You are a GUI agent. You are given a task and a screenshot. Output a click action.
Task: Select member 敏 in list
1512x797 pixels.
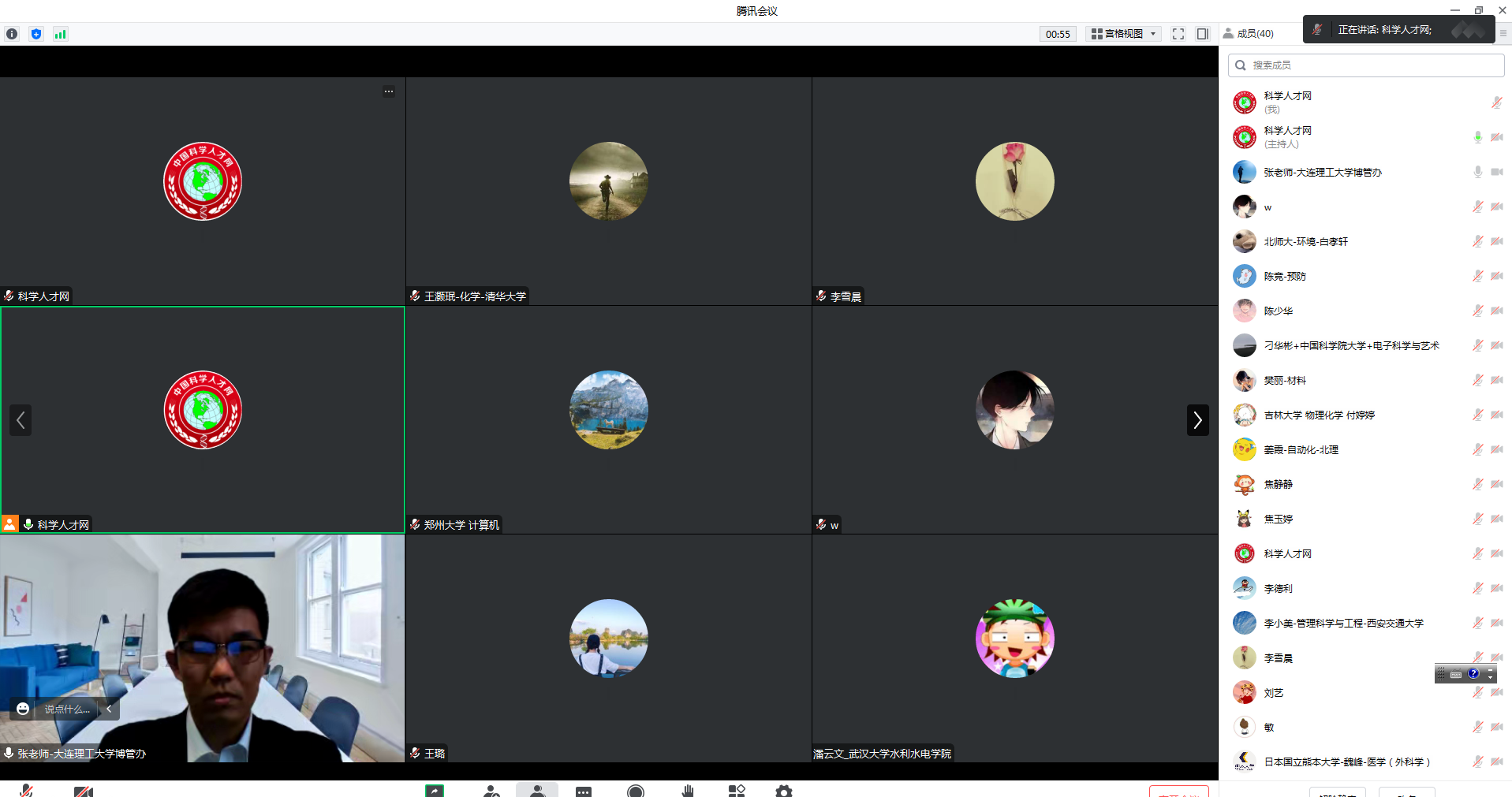coord(1366,727)
